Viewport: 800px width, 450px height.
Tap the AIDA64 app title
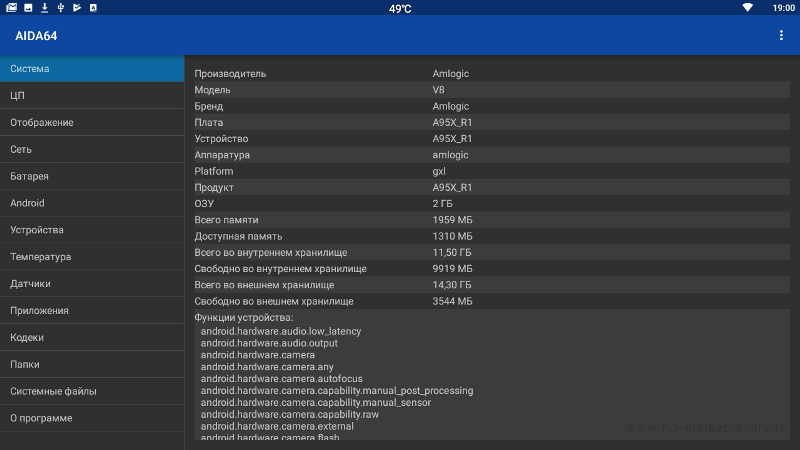tap(36, 36)
